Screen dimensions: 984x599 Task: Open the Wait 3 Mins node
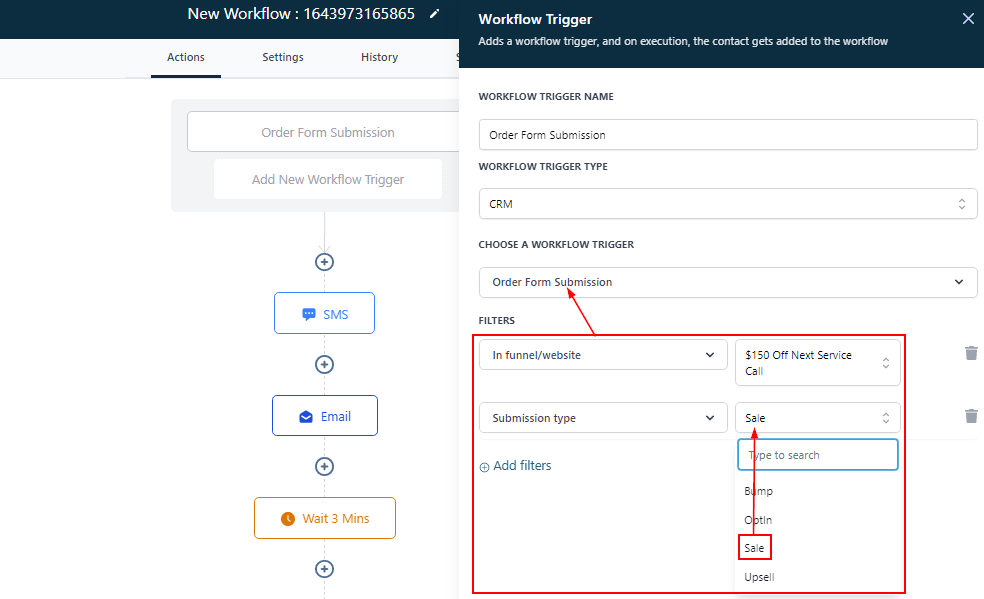tap(325, 518)
